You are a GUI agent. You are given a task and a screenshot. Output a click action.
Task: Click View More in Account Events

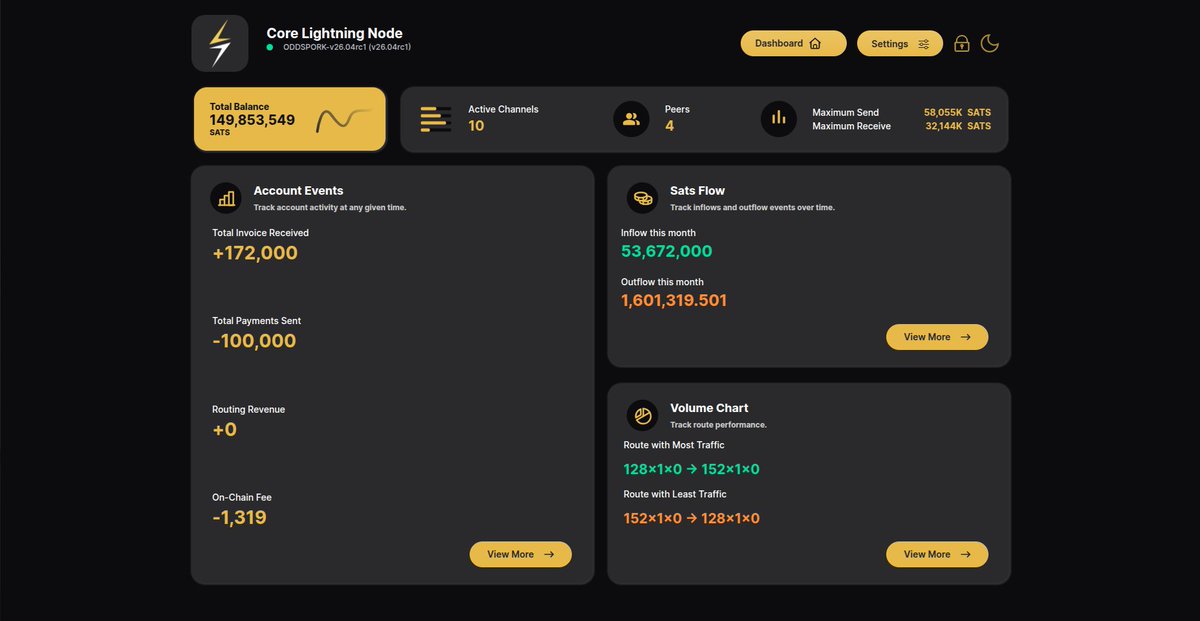click(x=521, y=554)
